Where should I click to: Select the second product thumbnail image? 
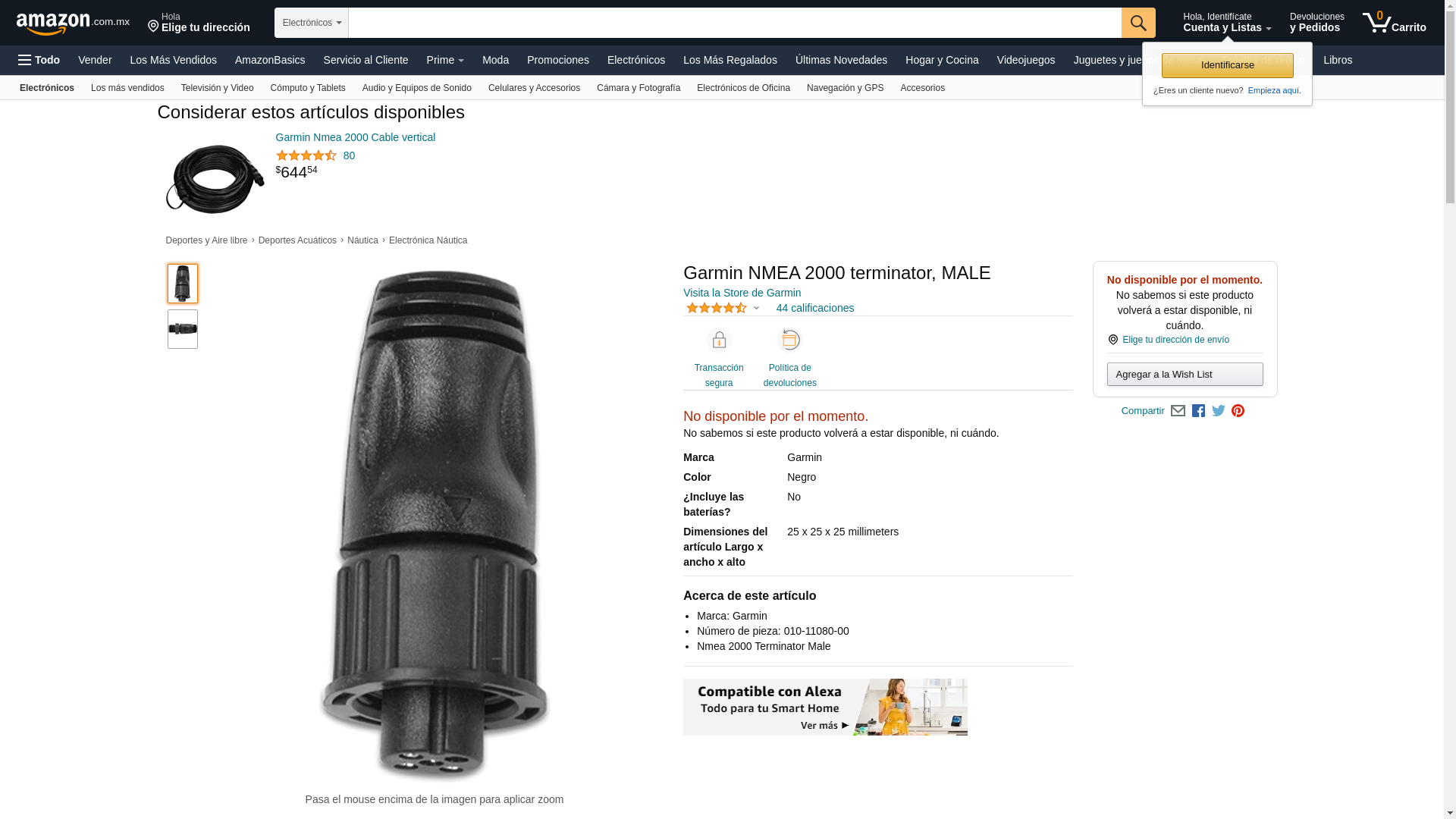coord(183,329)
